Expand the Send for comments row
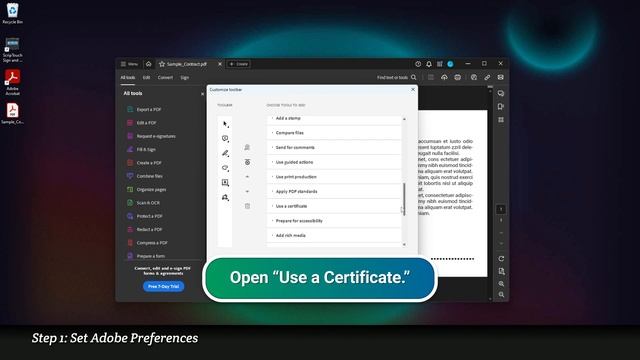 pos(334,147)
